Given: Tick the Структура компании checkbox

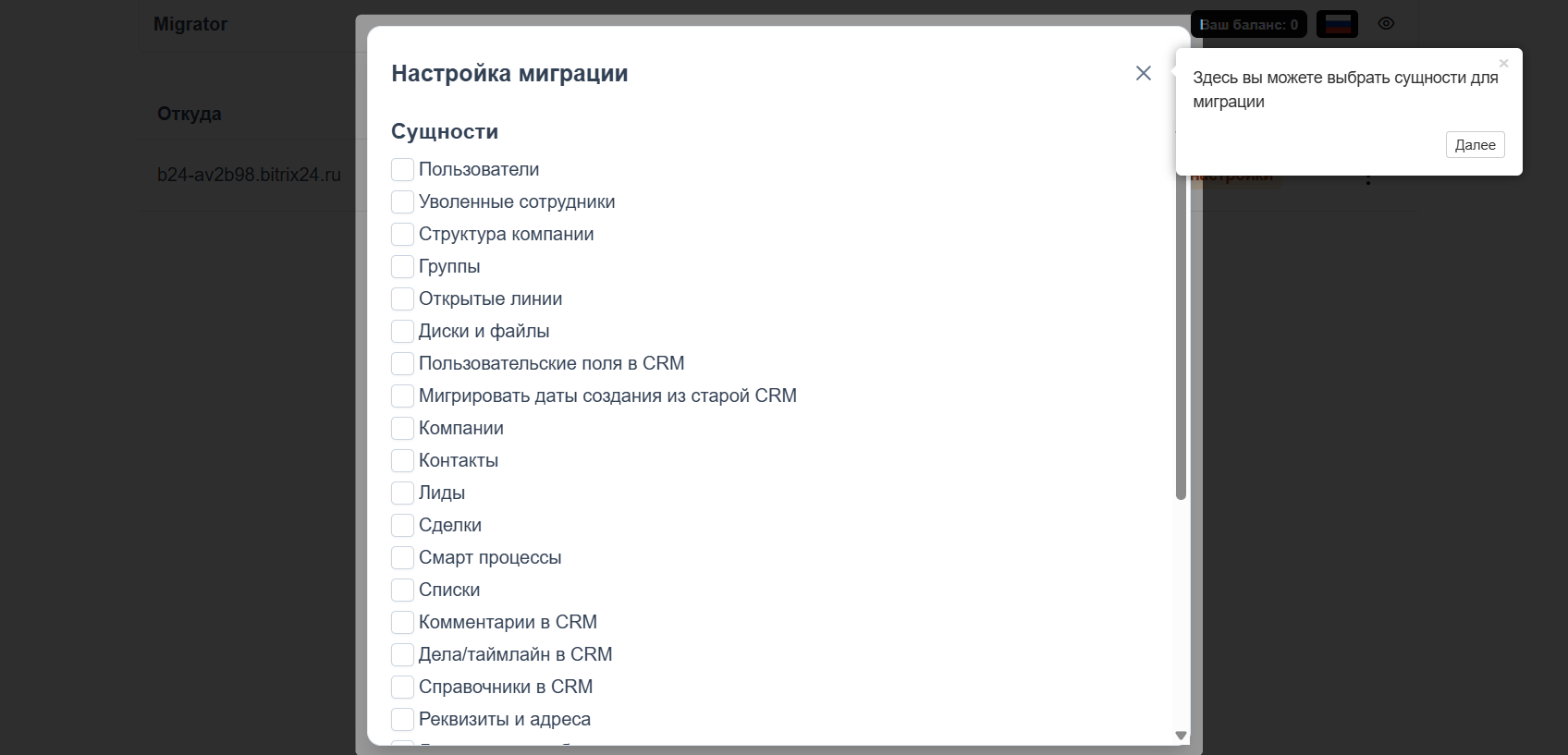Looking at the screenshot, I should click(402, 234).
